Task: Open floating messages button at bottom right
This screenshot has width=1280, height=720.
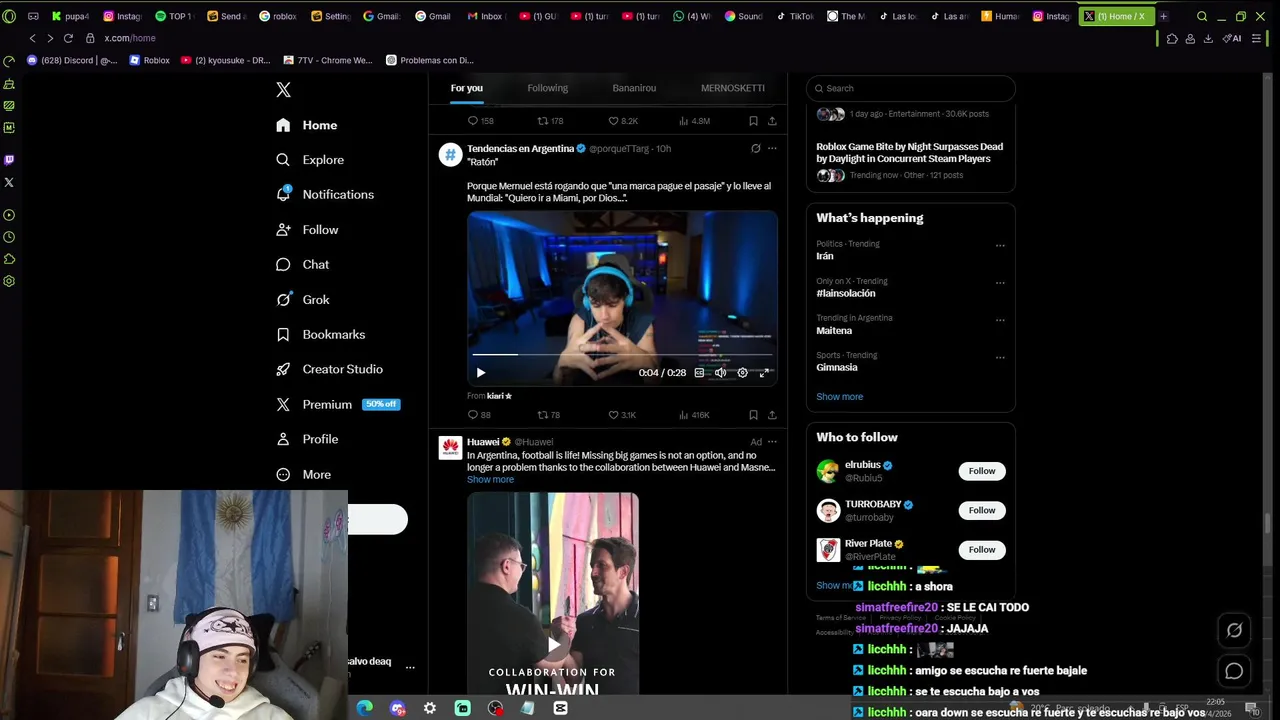Action: point(1234,671)
